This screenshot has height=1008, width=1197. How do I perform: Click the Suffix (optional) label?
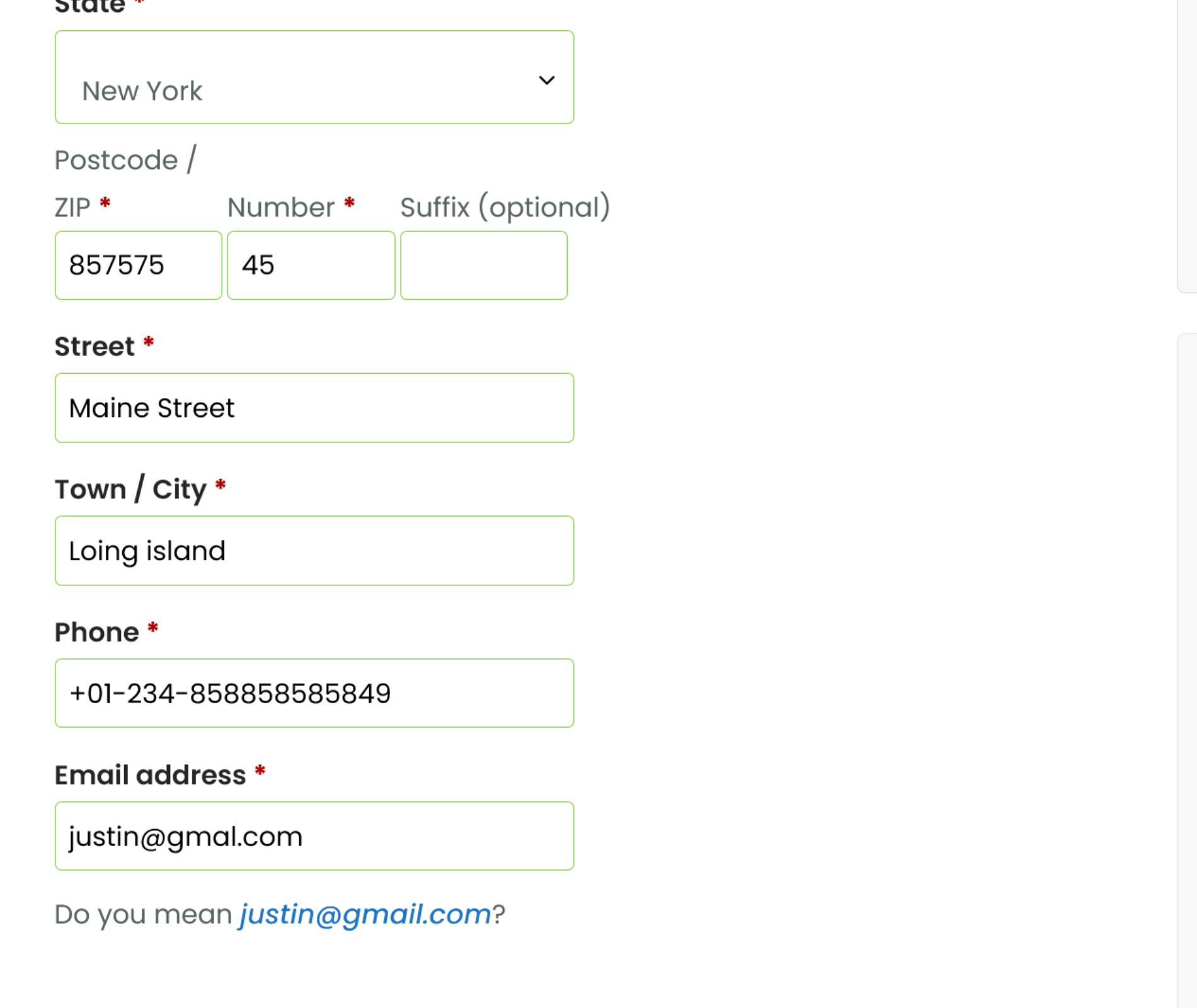point(505,207)
